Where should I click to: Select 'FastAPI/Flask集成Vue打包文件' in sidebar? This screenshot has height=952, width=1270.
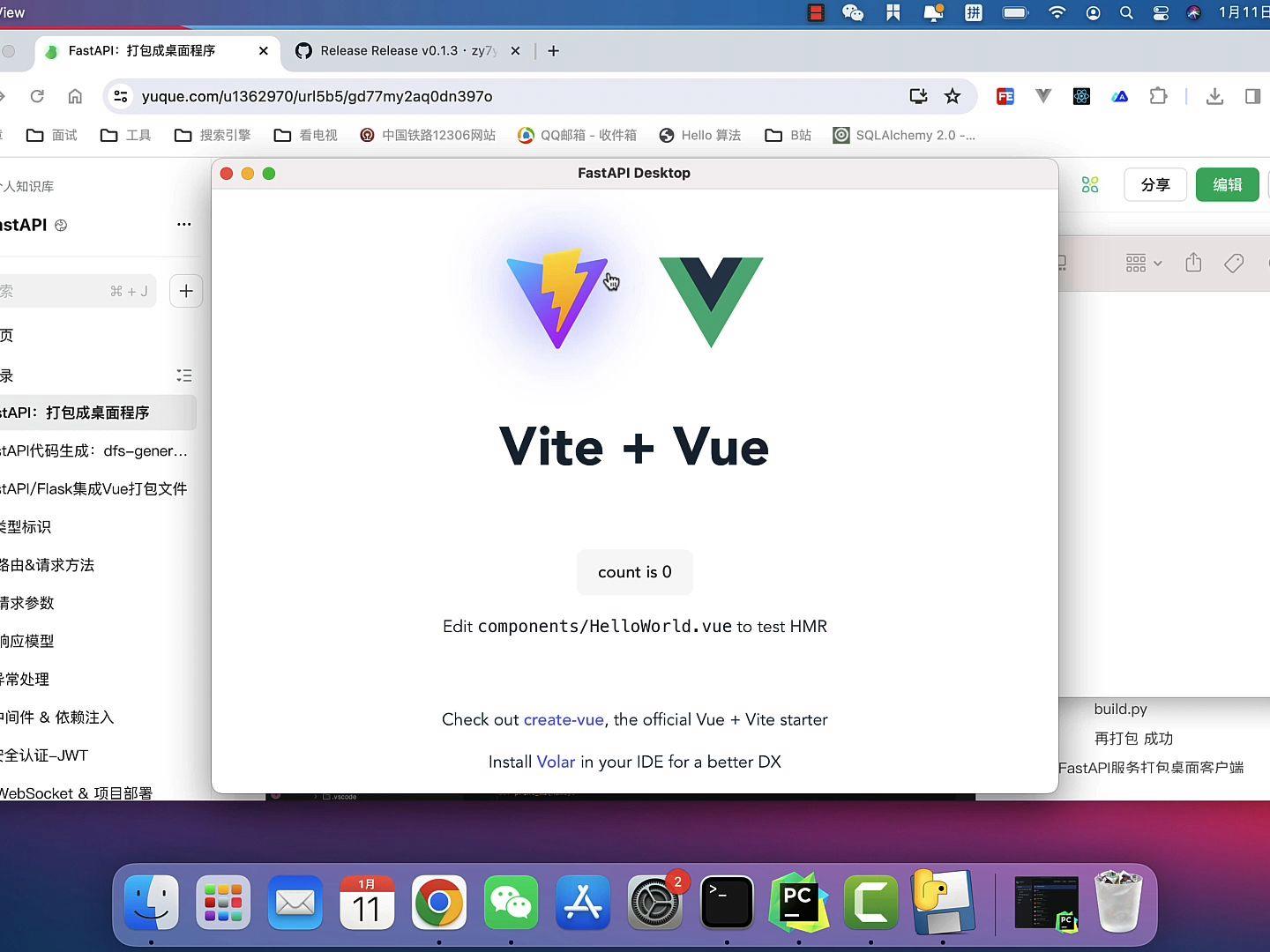click(93, 488)
